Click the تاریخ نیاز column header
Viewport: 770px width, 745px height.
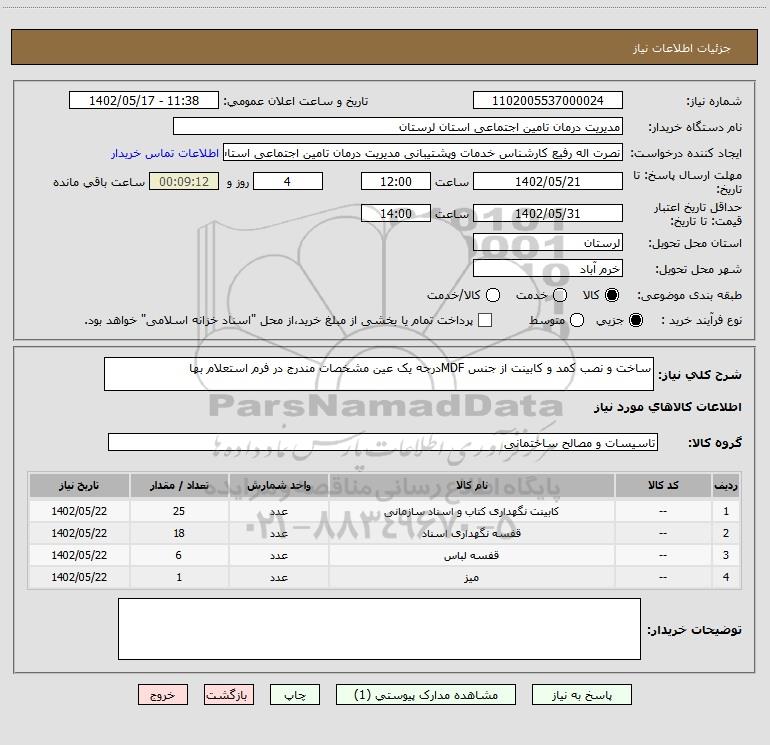point(79,485)
